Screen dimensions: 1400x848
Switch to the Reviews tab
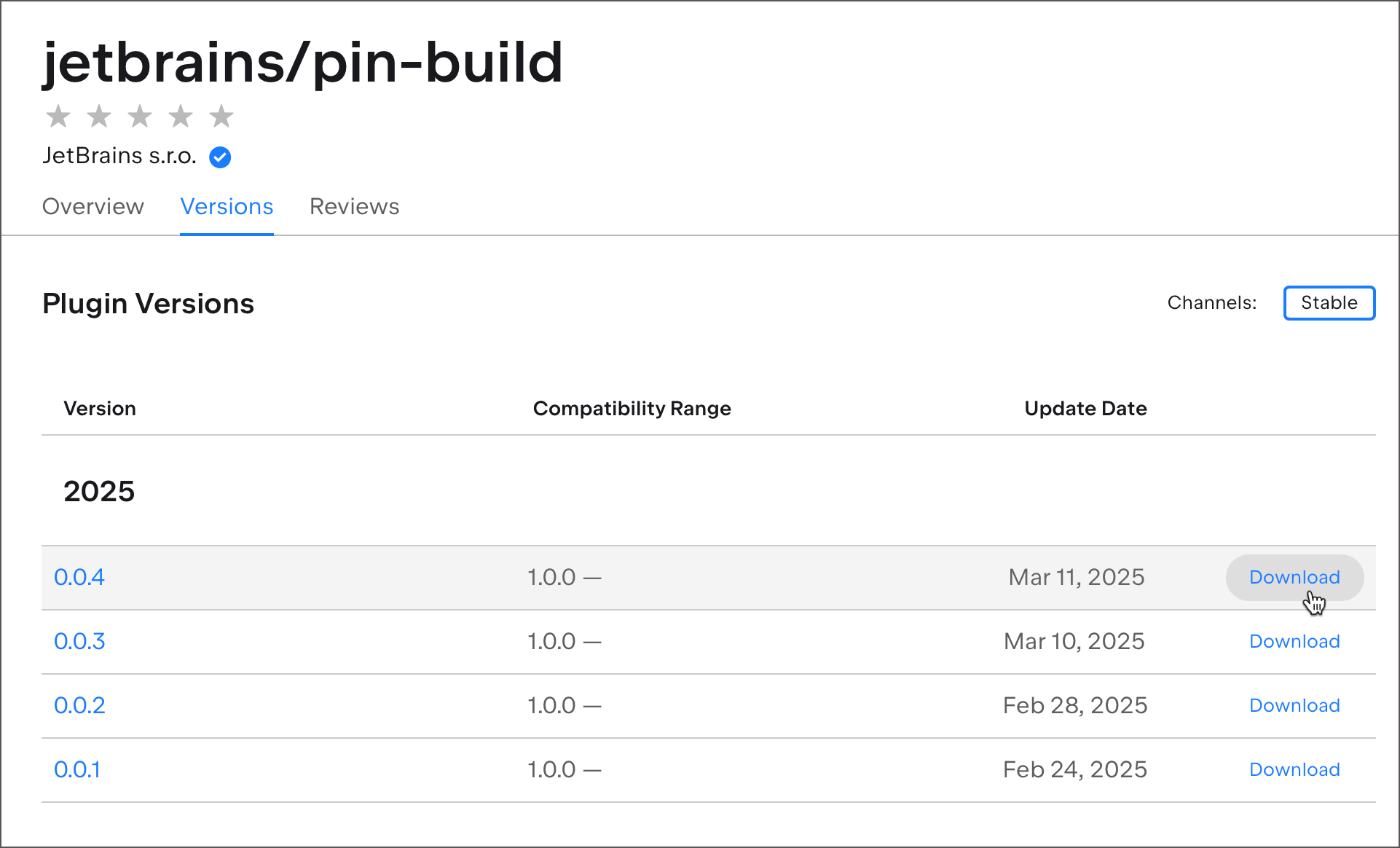click(x=355, y=207)
